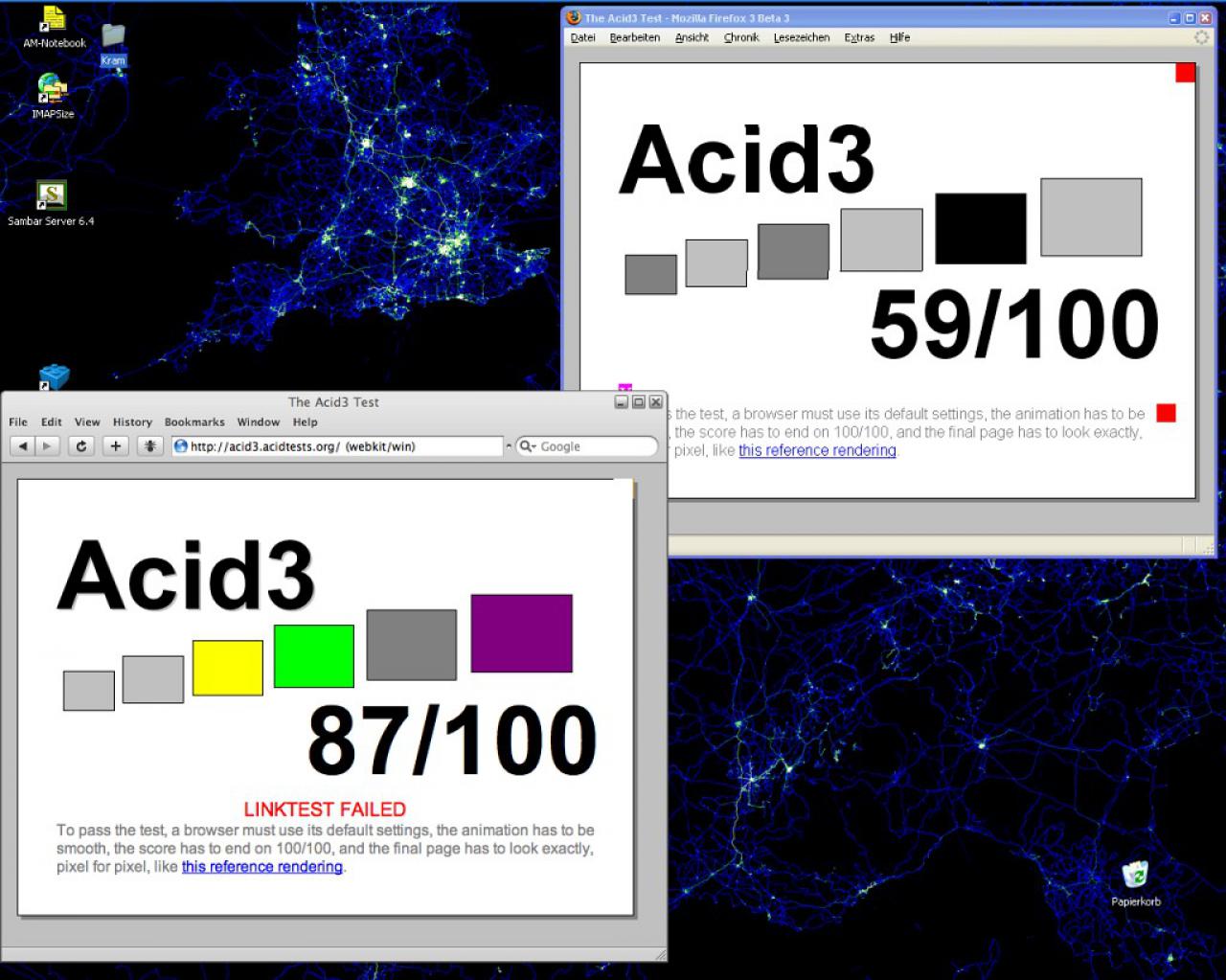Open the Bookmarks menu in WebKit

click(x=194, y=422)
